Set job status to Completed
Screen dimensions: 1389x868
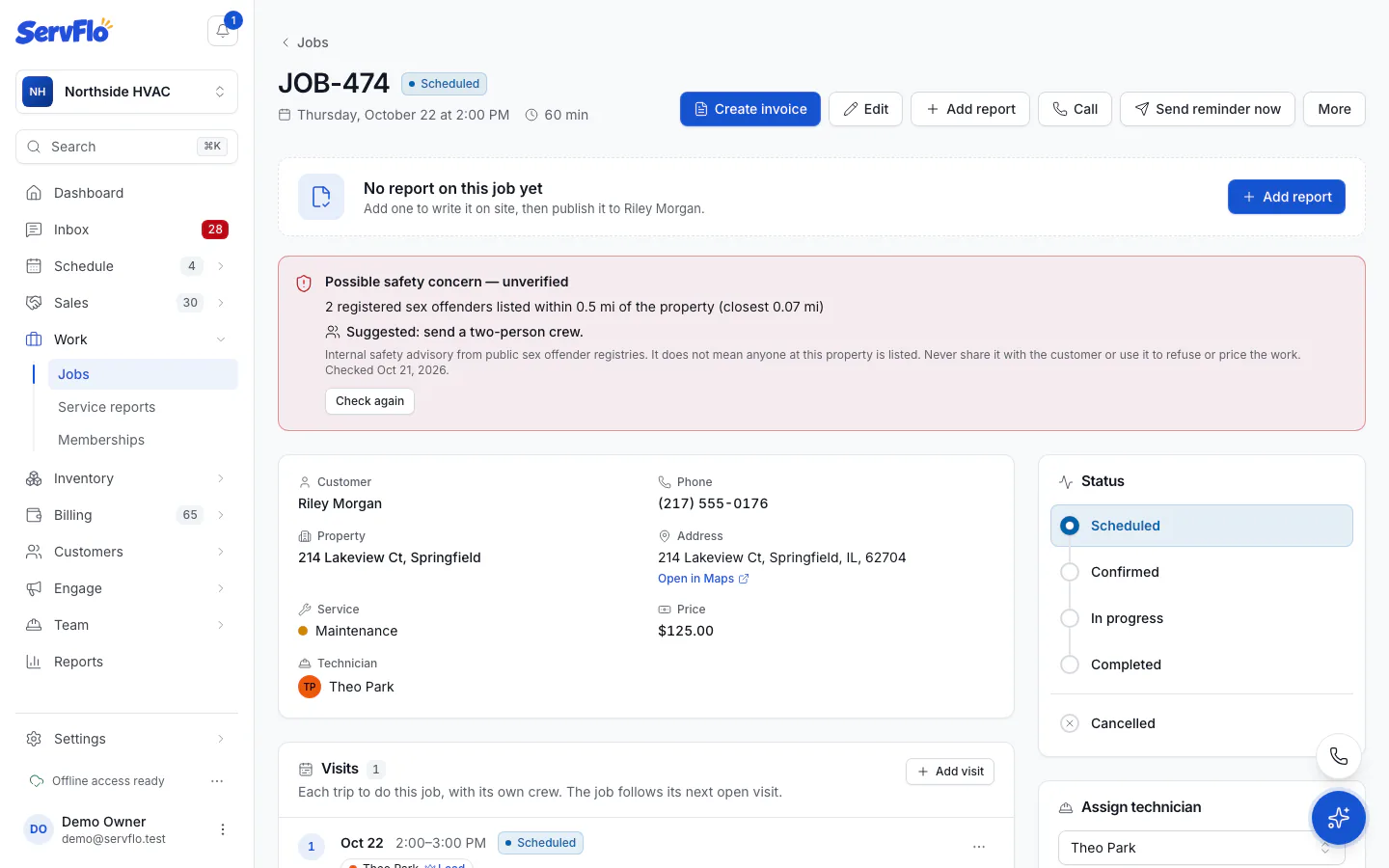[1202, 665]
